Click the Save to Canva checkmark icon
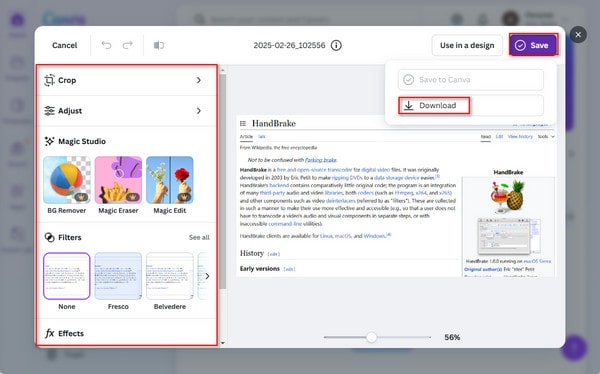This screenshot has height=374, width=600. coord(409,80)
